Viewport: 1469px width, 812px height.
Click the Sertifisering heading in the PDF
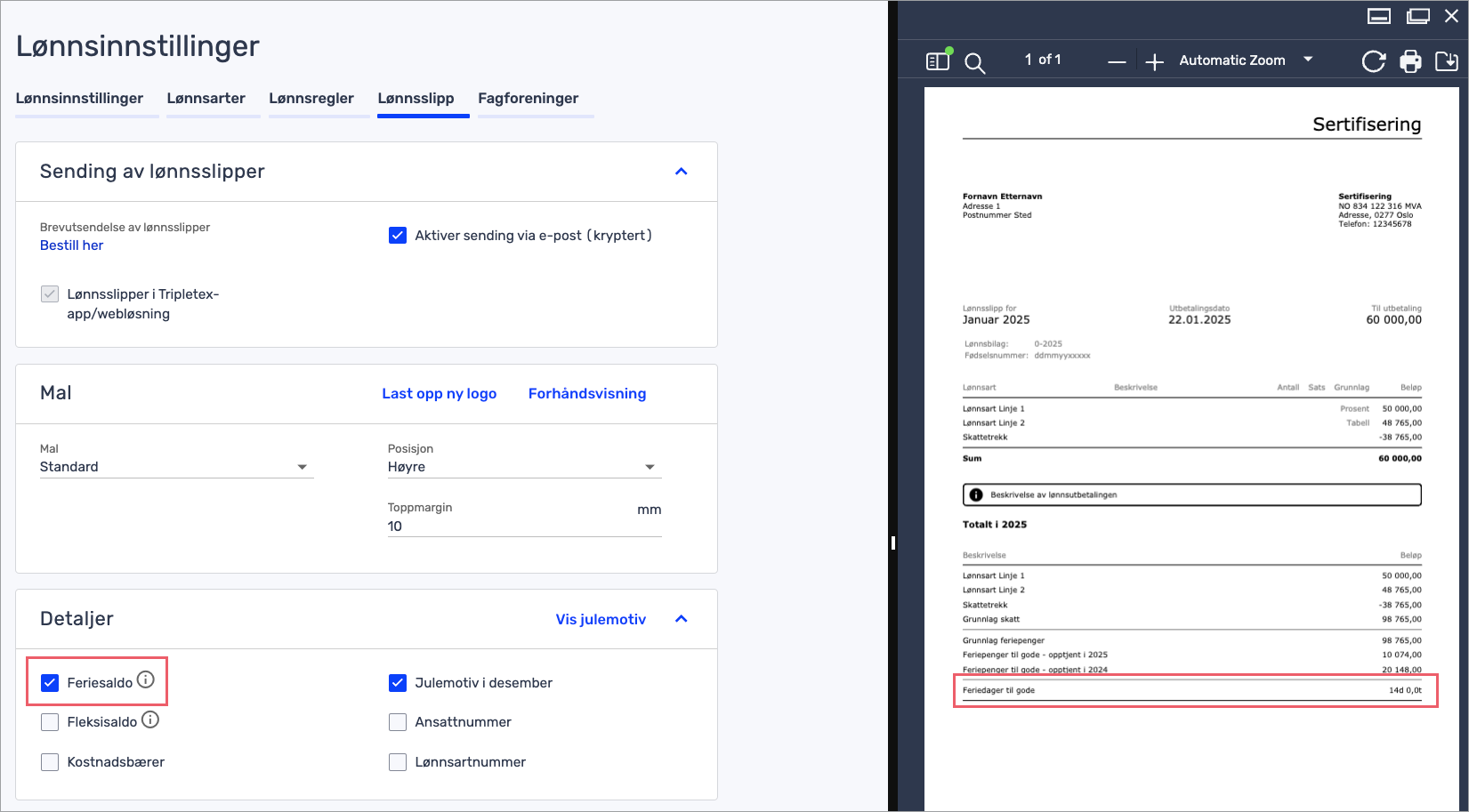pyautogui.click(x=1367, y=125)
